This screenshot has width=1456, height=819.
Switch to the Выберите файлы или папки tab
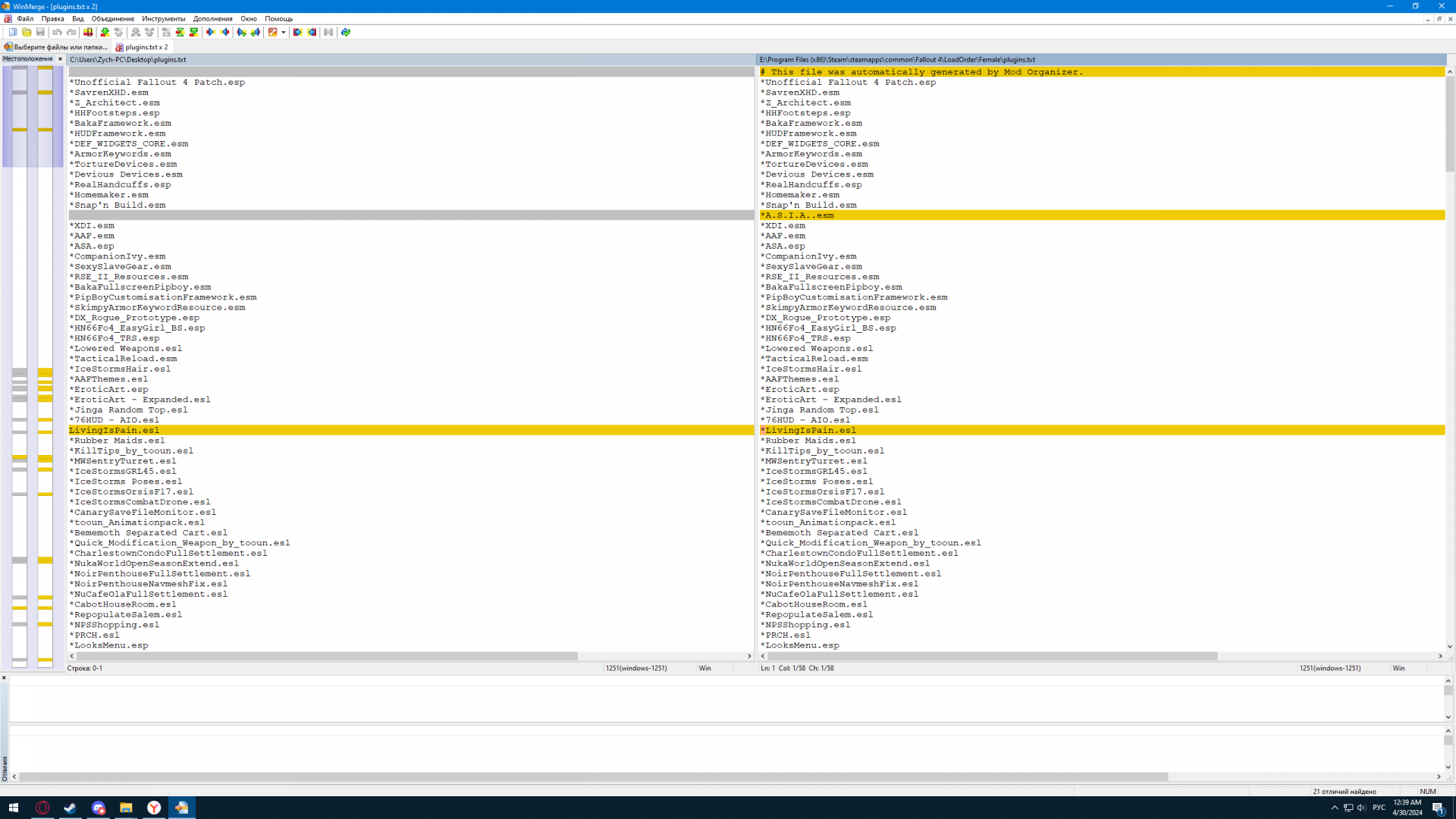click(x=59, y=47)
